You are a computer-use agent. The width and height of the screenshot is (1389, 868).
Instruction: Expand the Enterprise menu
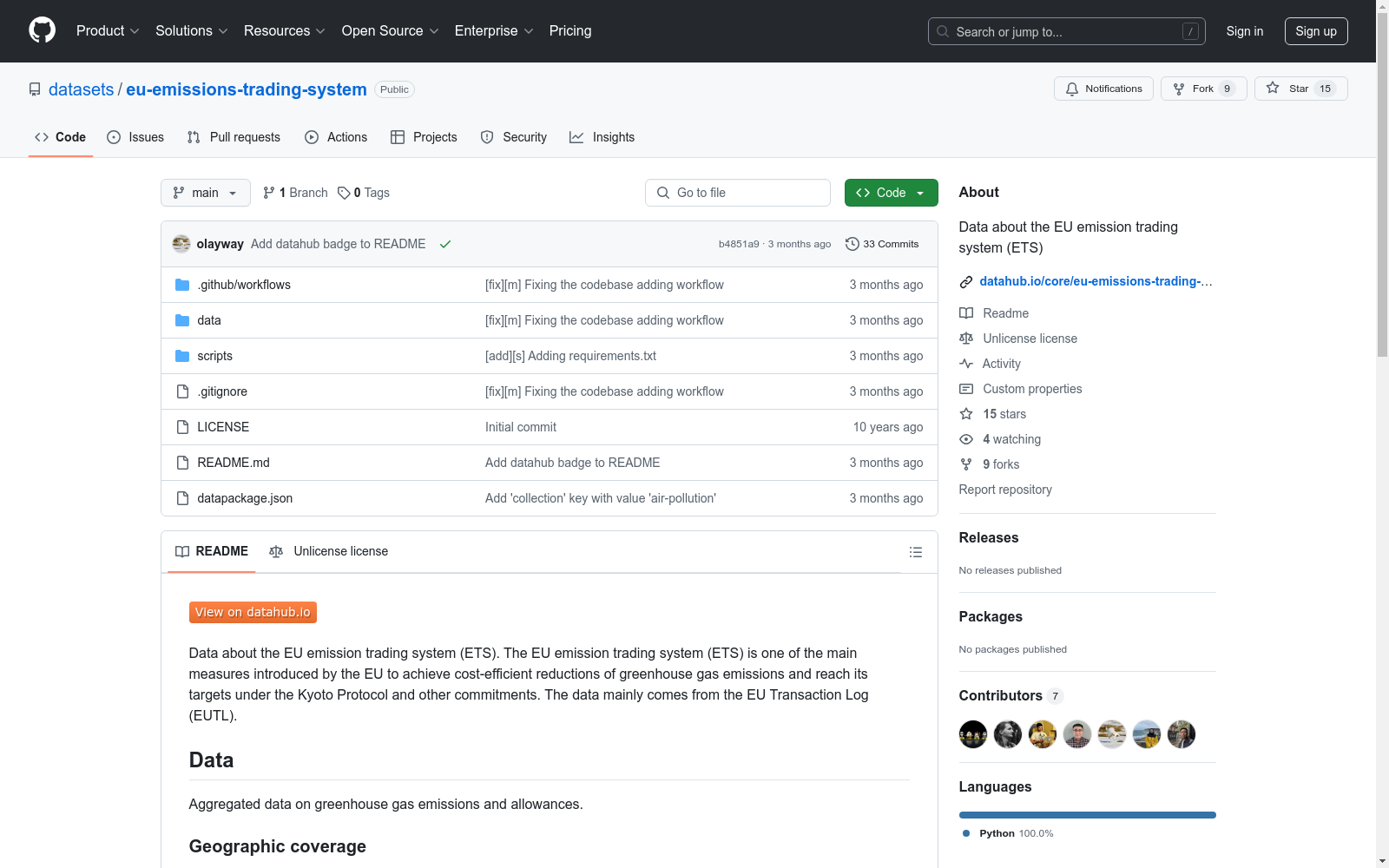pyautogui.click(x=494, y=31)
